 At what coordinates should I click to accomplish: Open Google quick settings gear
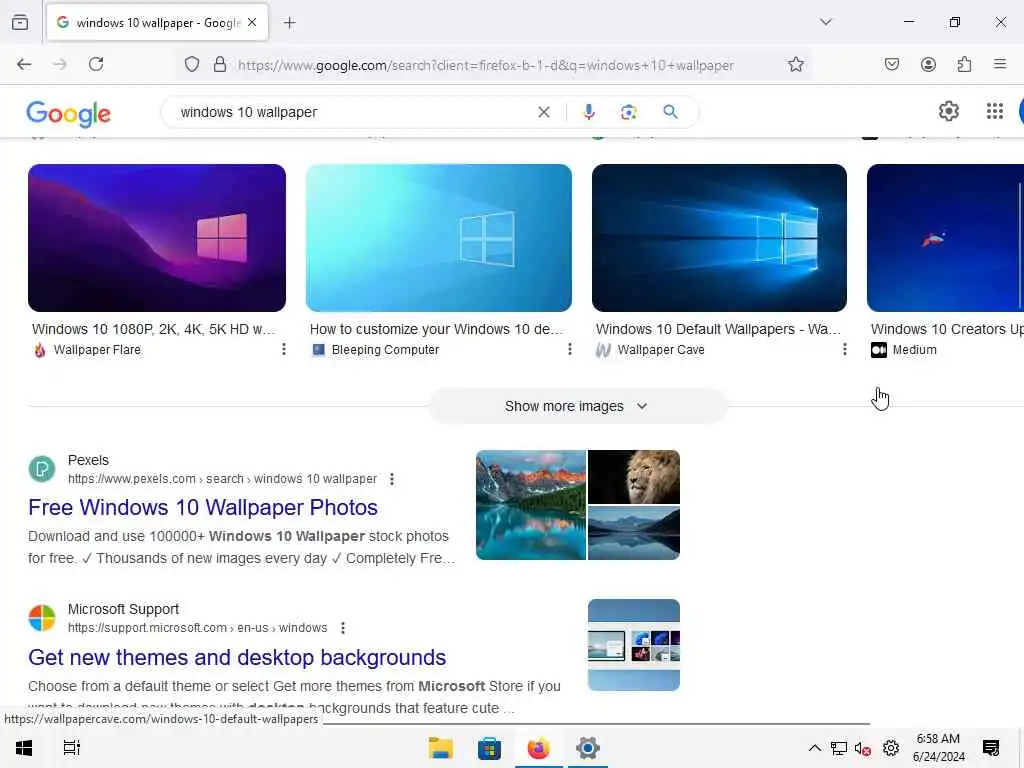pos(948,112)
